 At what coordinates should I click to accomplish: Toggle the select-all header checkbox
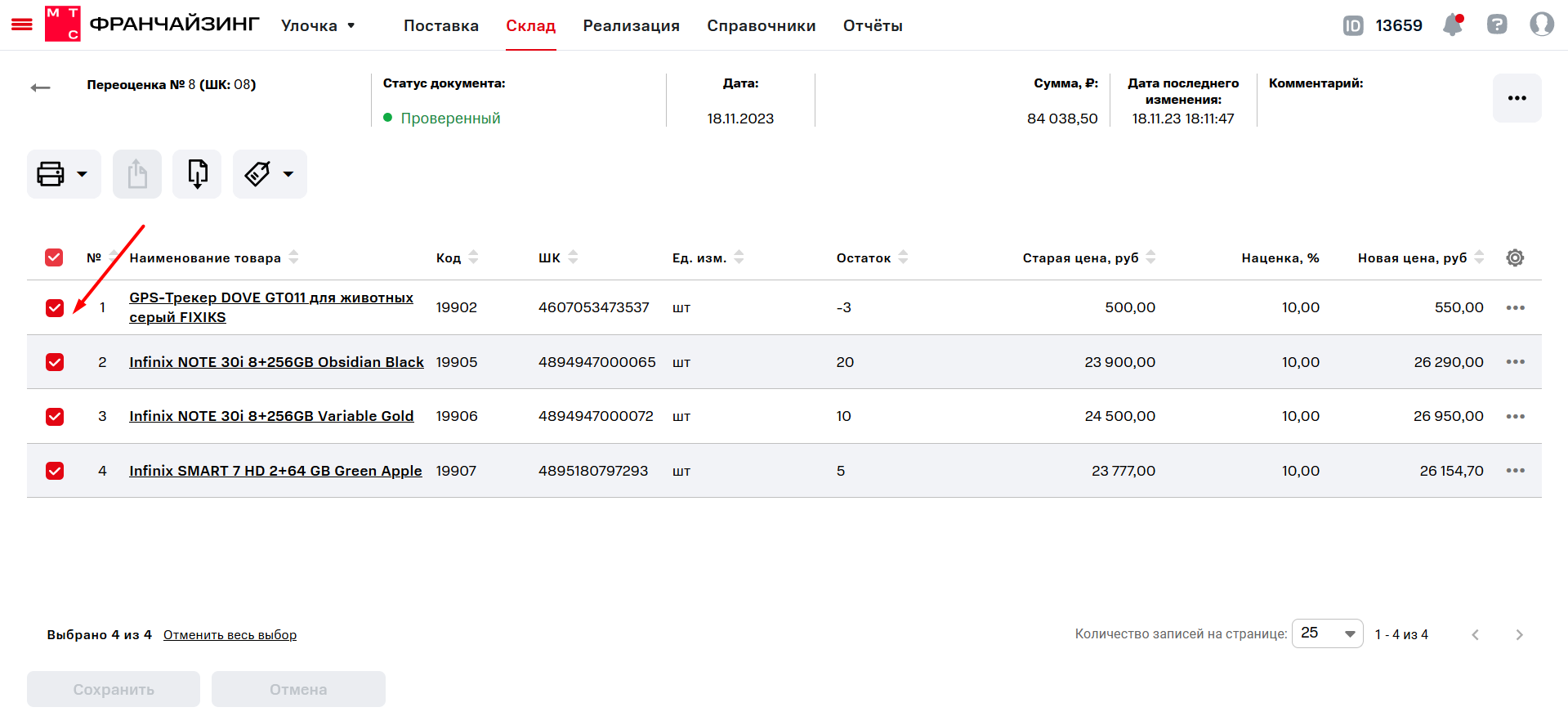[54, 257]
